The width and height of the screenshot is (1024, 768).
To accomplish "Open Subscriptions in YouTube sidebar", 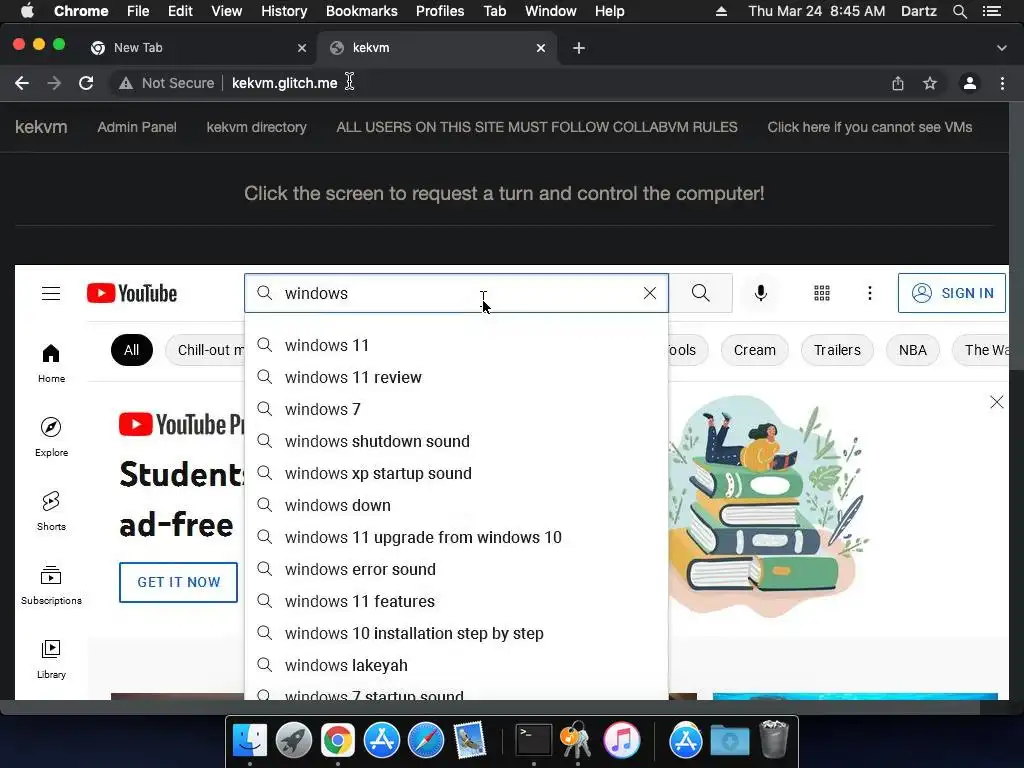I will click(51, 585).
